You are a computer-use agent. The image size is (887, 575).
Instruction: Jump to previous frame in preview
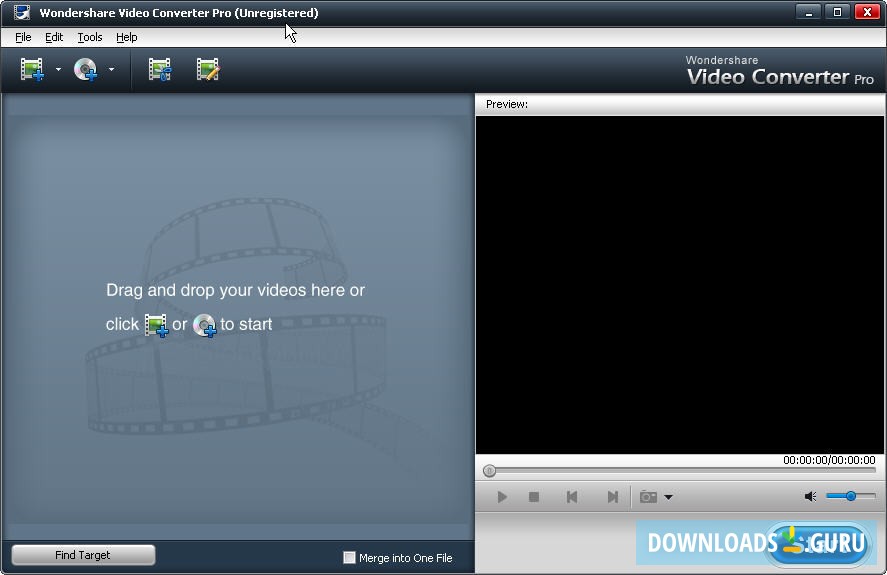(572, 497)
